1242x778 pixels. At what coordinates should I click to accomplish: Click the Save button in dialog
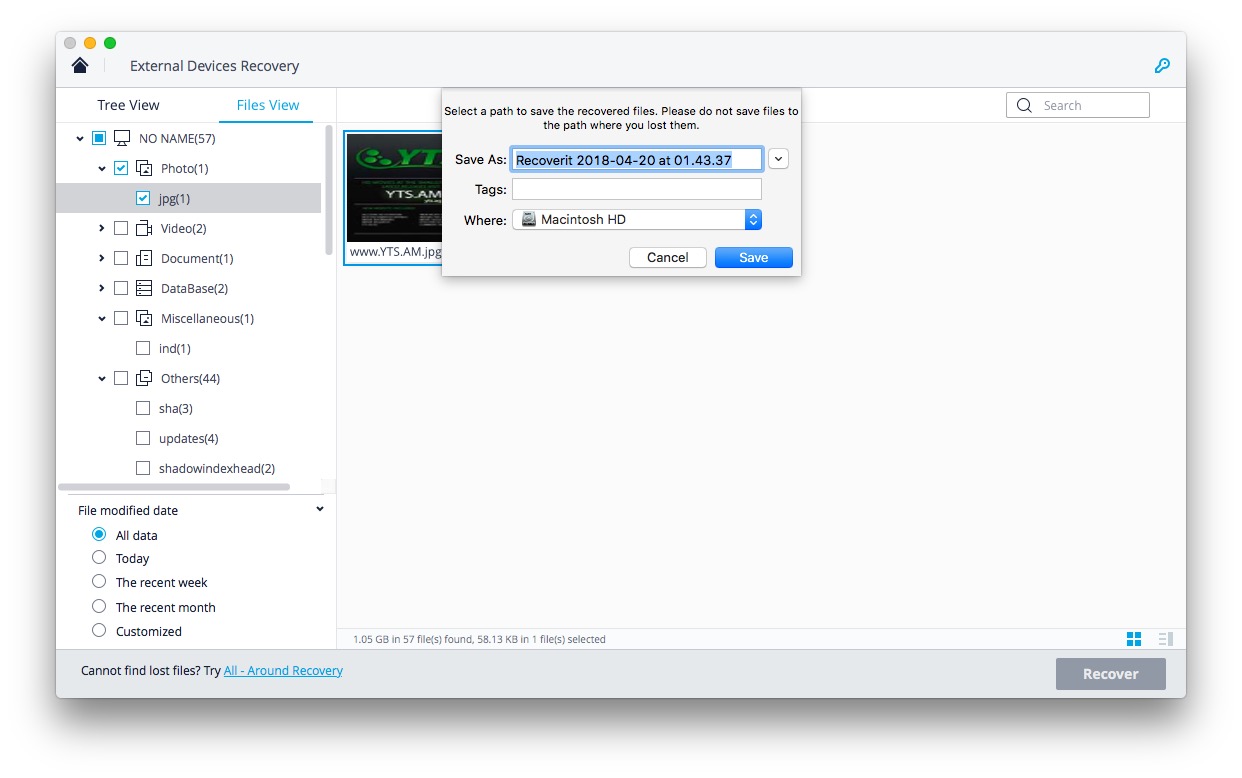(753, 258)
